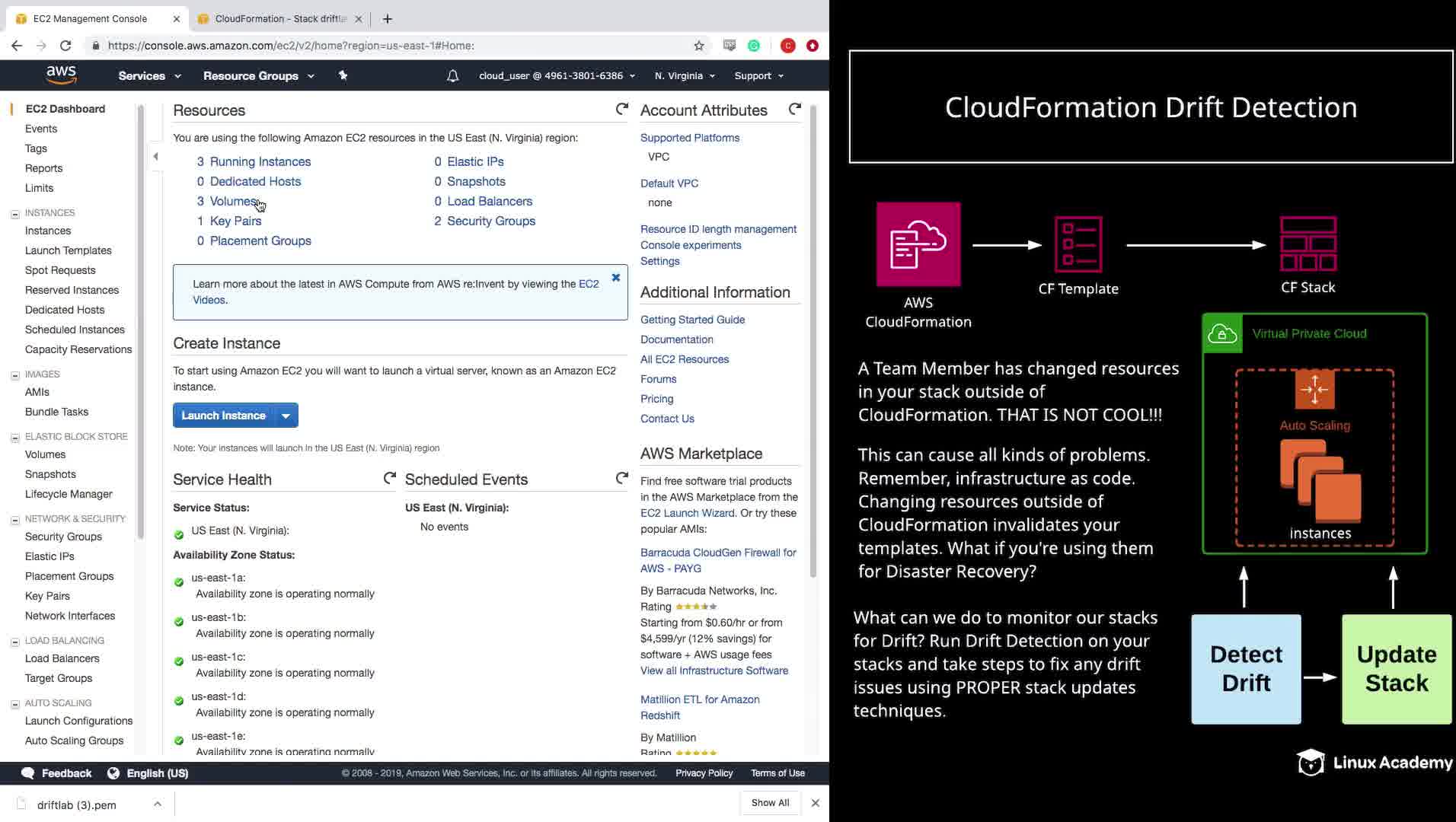This screenshot has width=1456, height=822.
Task: Open the N. Virginia region dropdown
Action: (685, 75)
